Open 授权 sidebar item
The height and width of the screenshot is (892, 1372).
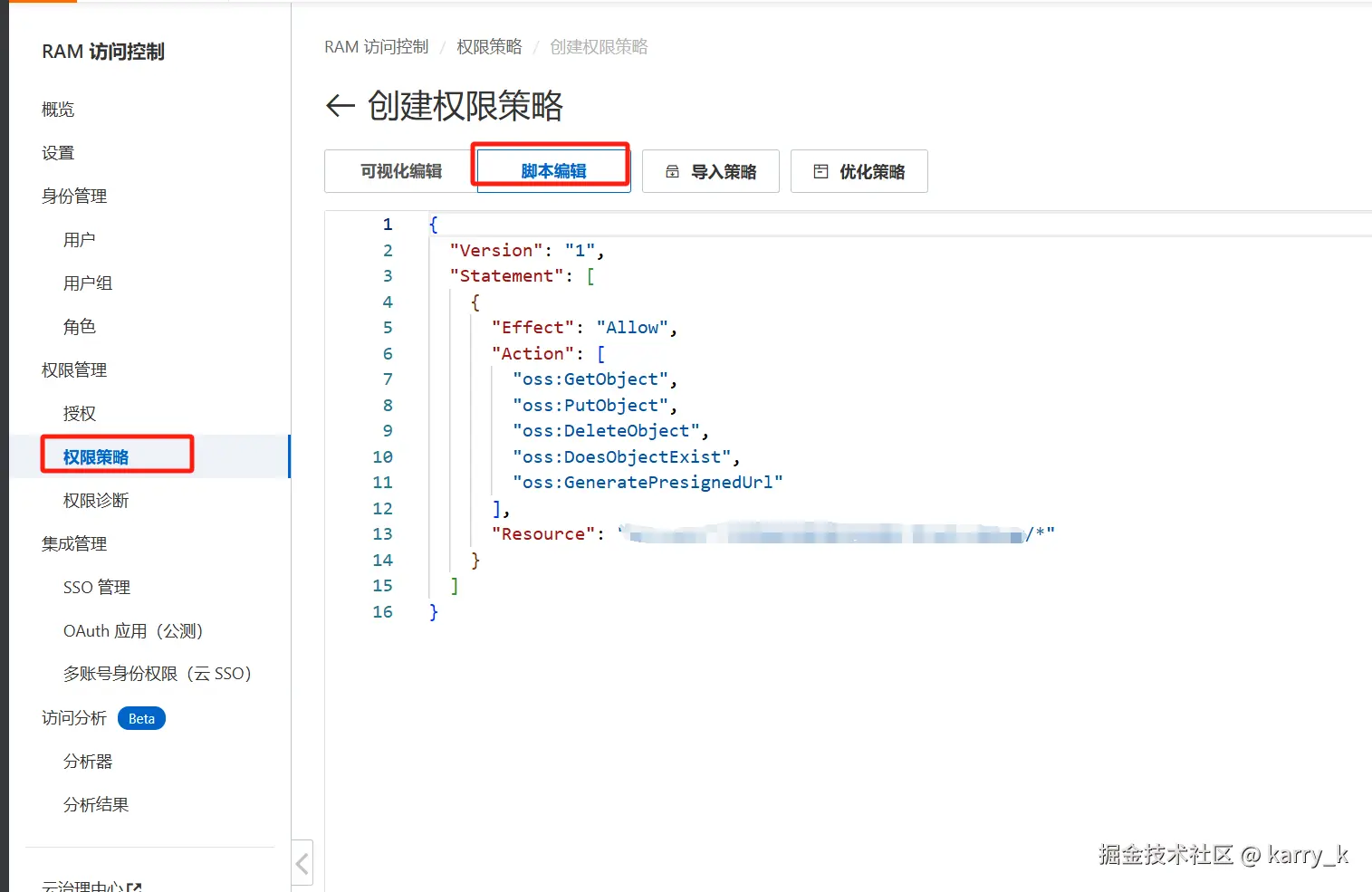coord(80,414)
